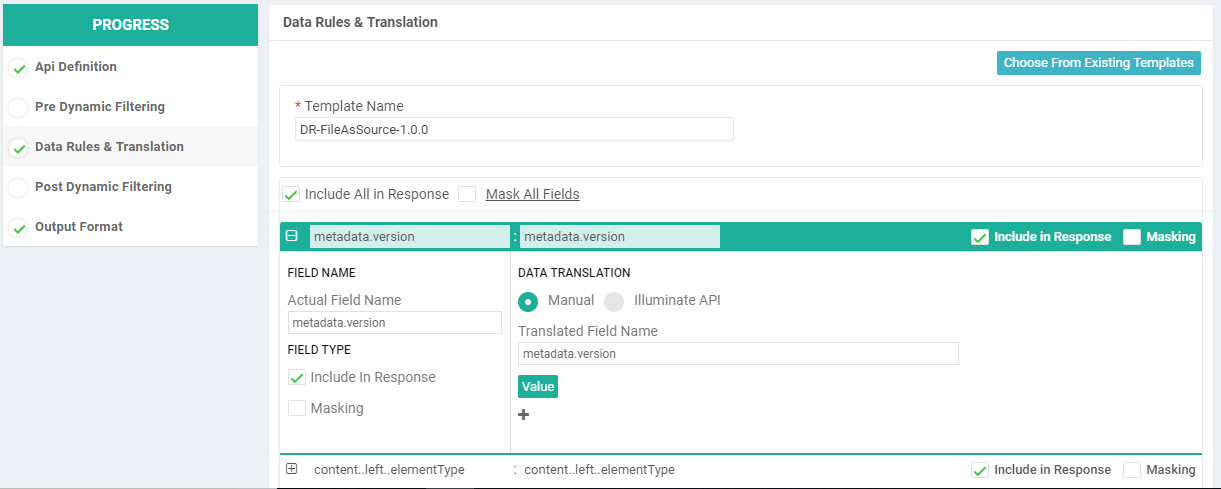Click Pre Dynamic Filtering empty status circle
The height and width of the screenshot is (489, 1221).
click(18, 108)
